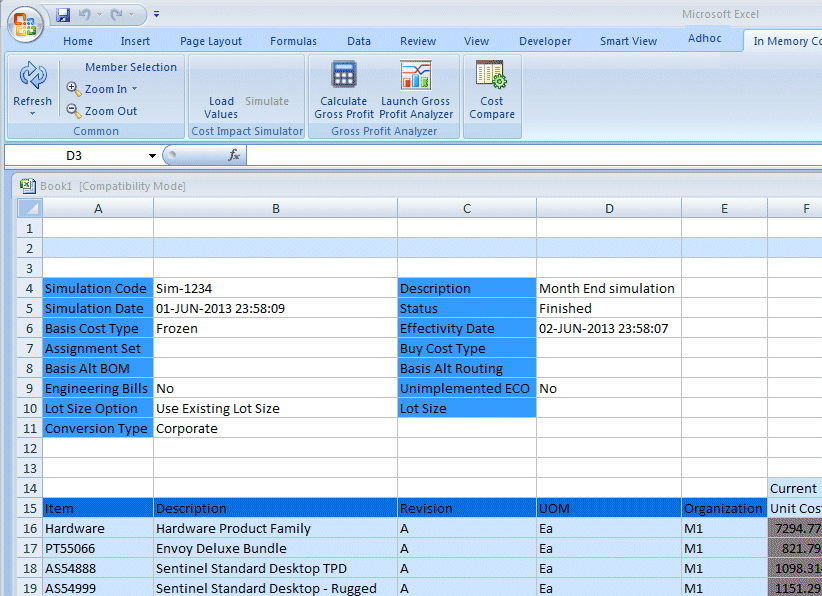Viewport: 822px width, 596px height.
Task: Click the Select All corner box
Action: 30,208
